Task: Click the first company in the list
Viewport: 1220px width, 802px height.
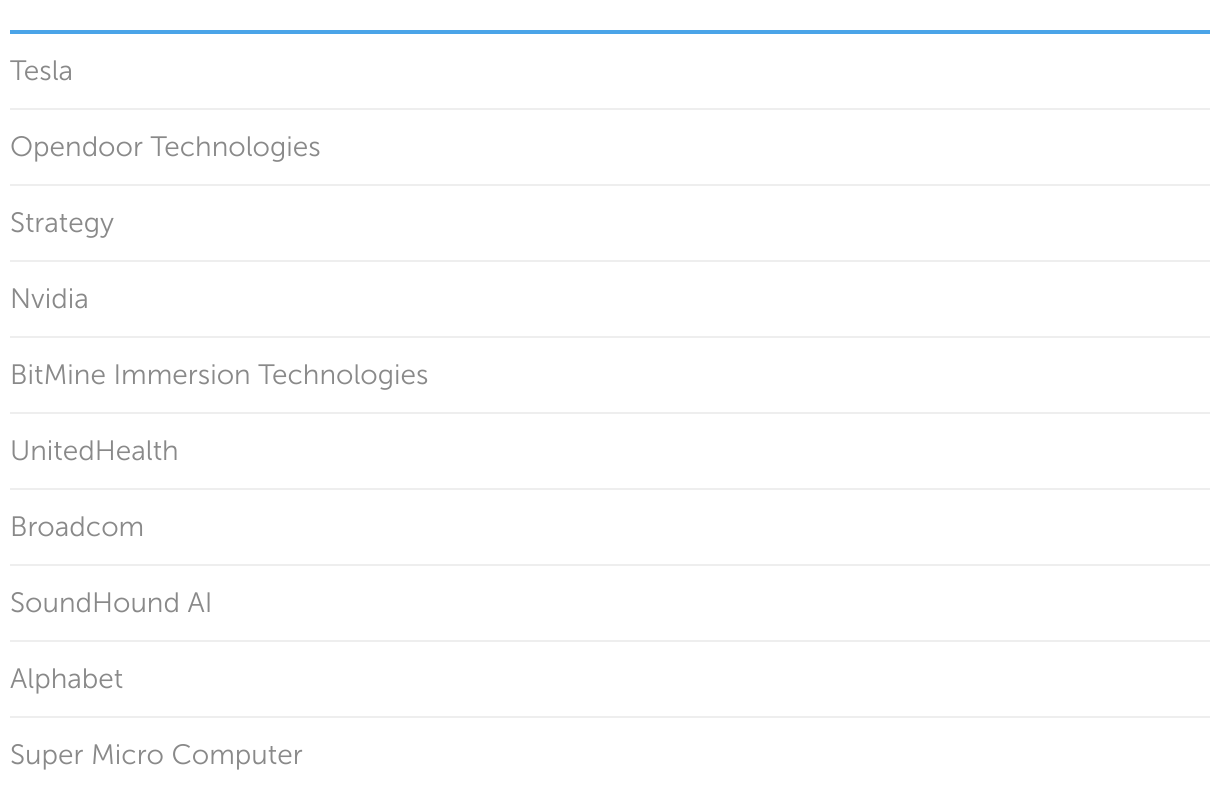Action: 41,71
